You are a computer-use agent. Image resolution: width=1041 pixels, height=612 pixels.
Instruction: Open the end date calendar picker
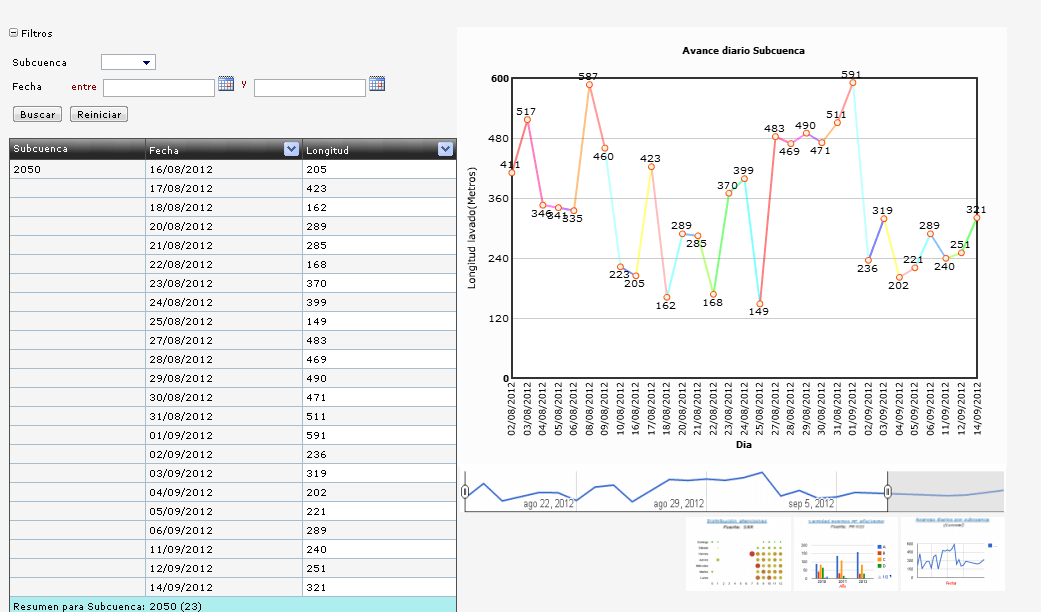point(377,84)
